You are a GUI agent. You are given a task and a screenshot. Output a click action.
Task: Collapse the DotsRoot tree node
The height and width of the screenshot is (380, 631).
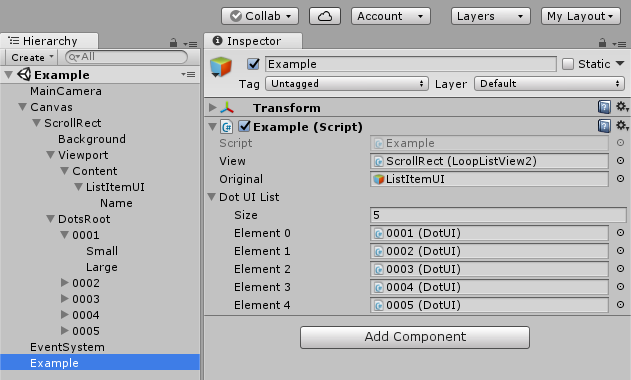[x=50, y=219]
